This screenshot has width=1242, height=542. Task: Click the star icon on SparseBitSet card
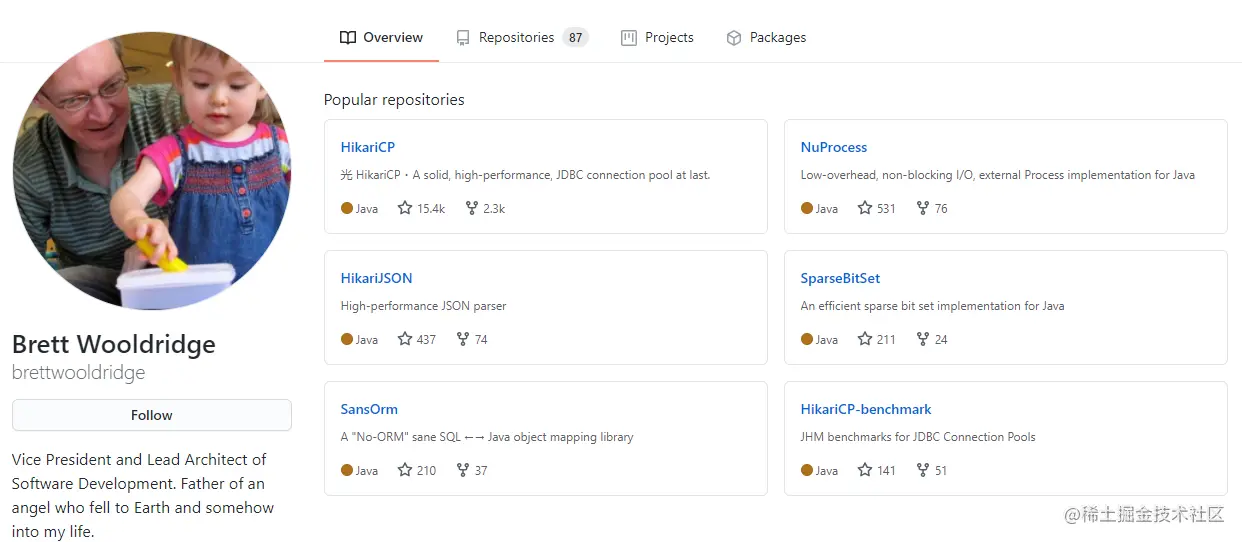pyautogui.click(x=865, y=339)
